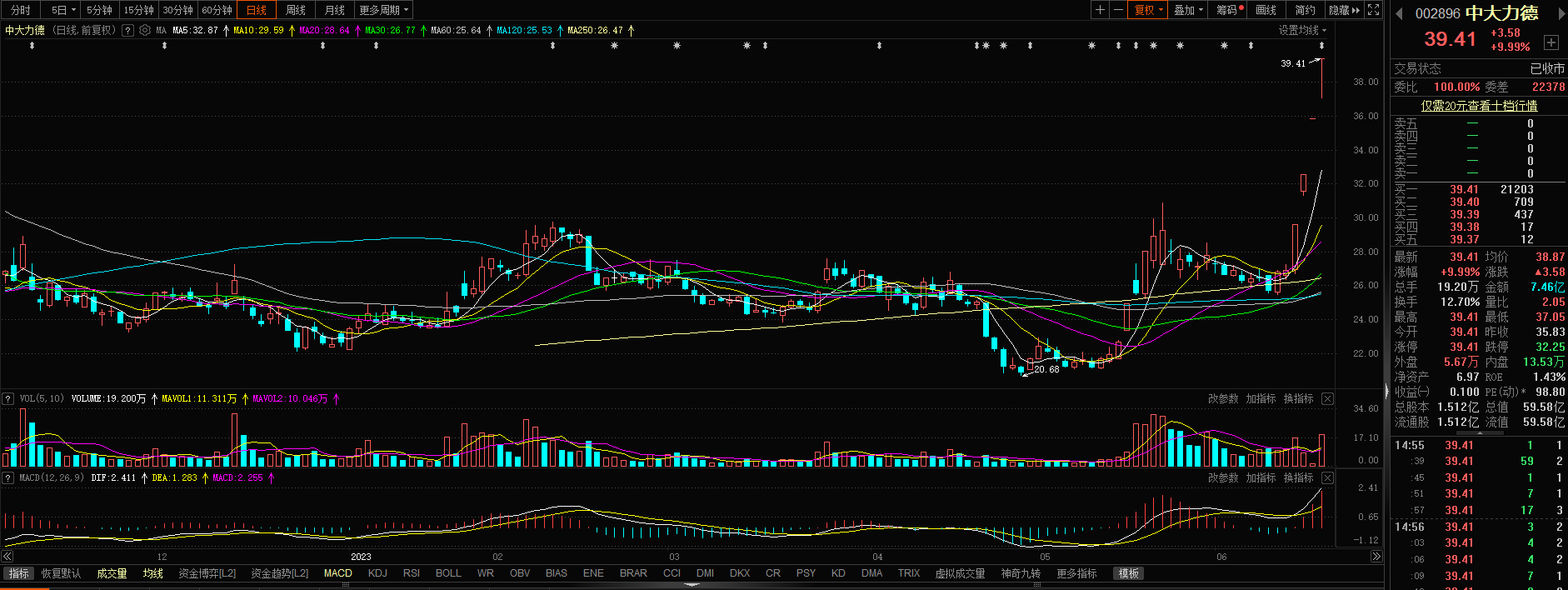This screenshot has height=590, width=1568.
Task: Click the help question mark beside 中大力德 title
Action: coord(127,30)
